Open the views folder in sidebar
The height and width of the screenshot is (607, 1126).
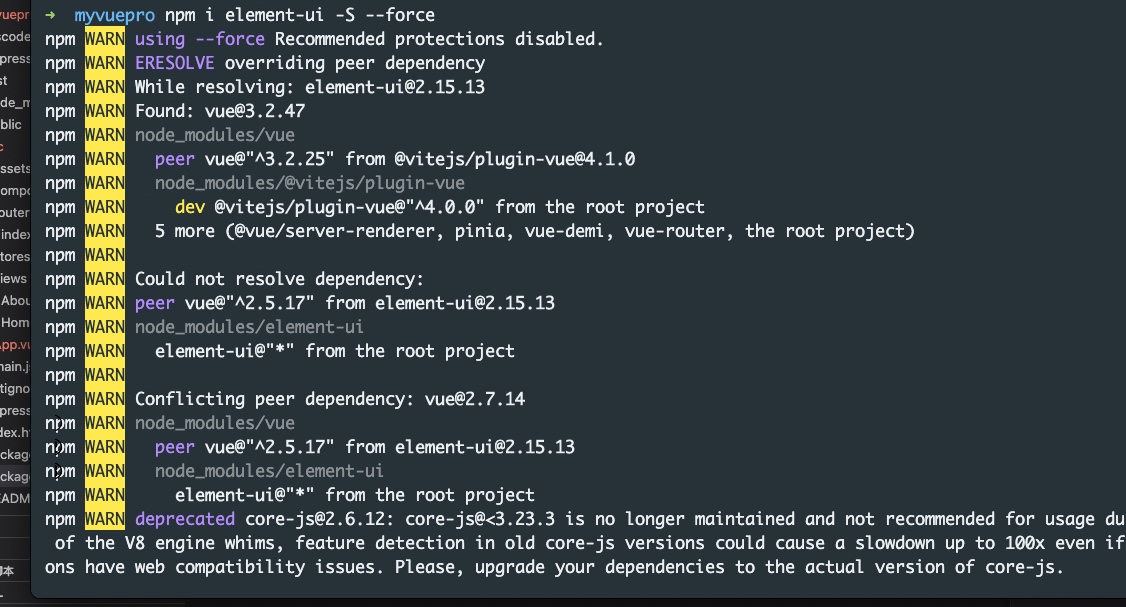[14, 279]
